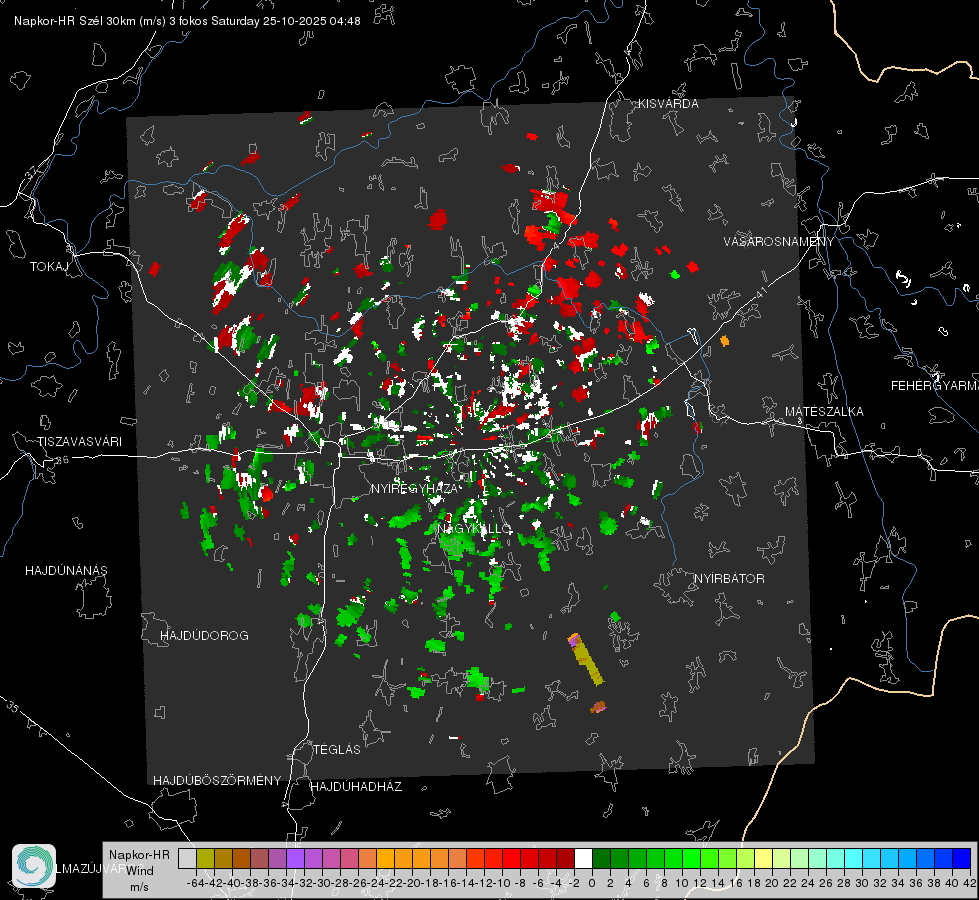979x900 pixels.
Task: Click the legend value label 42
Action: click(x=969, y=883)
